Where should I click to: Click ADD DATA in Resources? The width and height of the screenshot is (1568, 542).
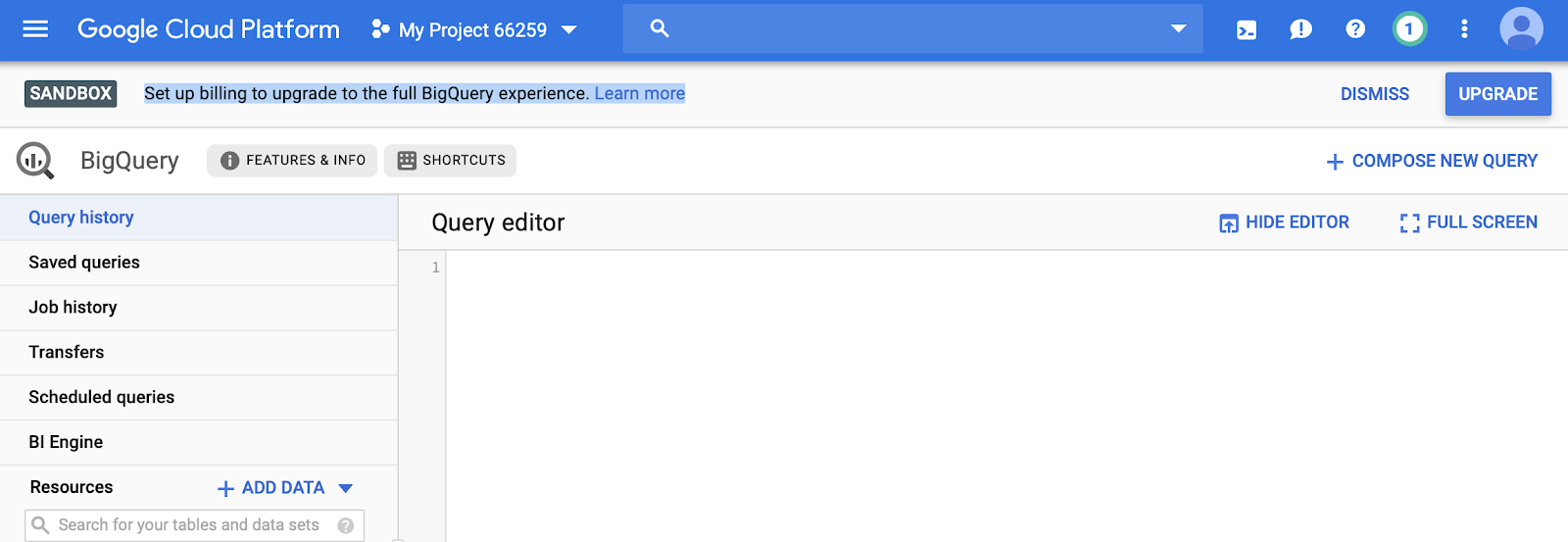click(271, 488)
